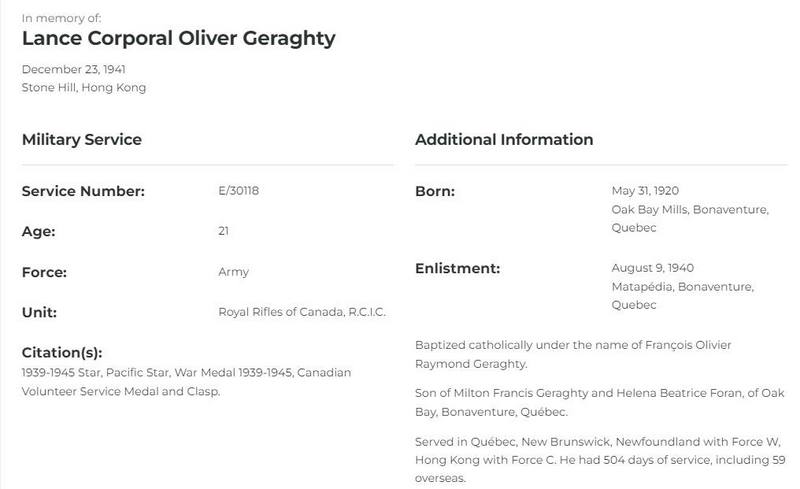Select the Military Service section heading
This screenshot has height=489, width=800.
point(82,139)
